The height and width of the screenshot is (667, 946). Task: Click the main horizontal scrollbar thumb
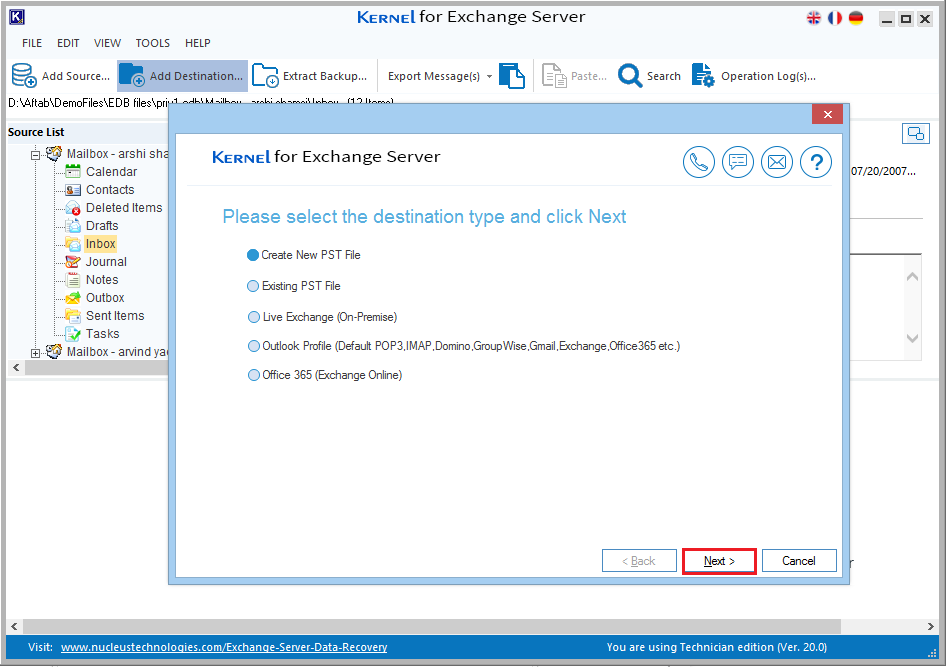432,627
